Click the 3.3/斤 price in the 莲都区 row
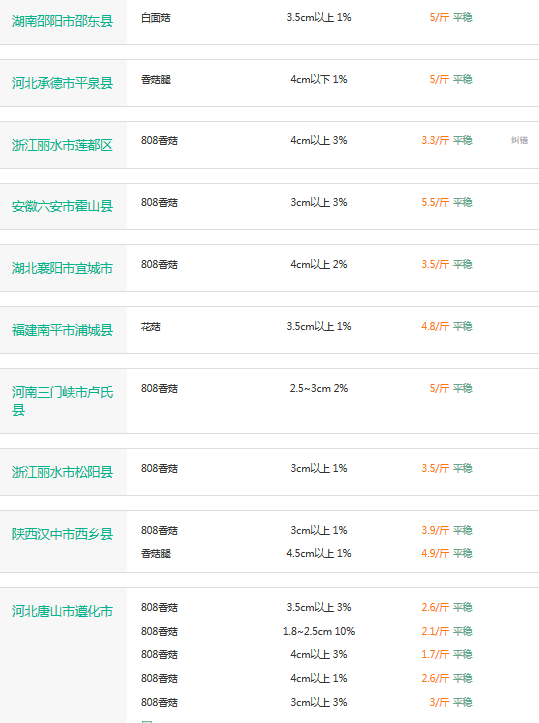Screen dimensions: 539x723 click(x=435, y=140)
